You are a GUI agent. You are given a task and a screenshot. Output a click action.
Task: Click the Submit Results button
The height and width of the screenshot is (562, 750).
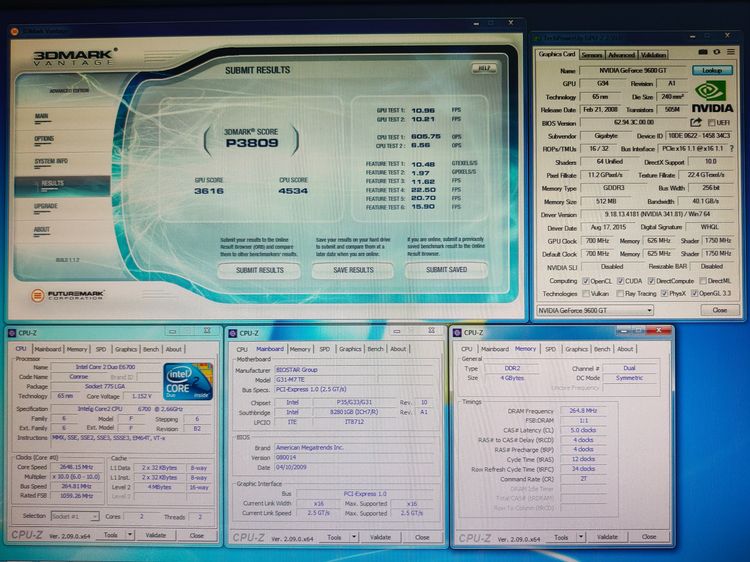[259, 270]
